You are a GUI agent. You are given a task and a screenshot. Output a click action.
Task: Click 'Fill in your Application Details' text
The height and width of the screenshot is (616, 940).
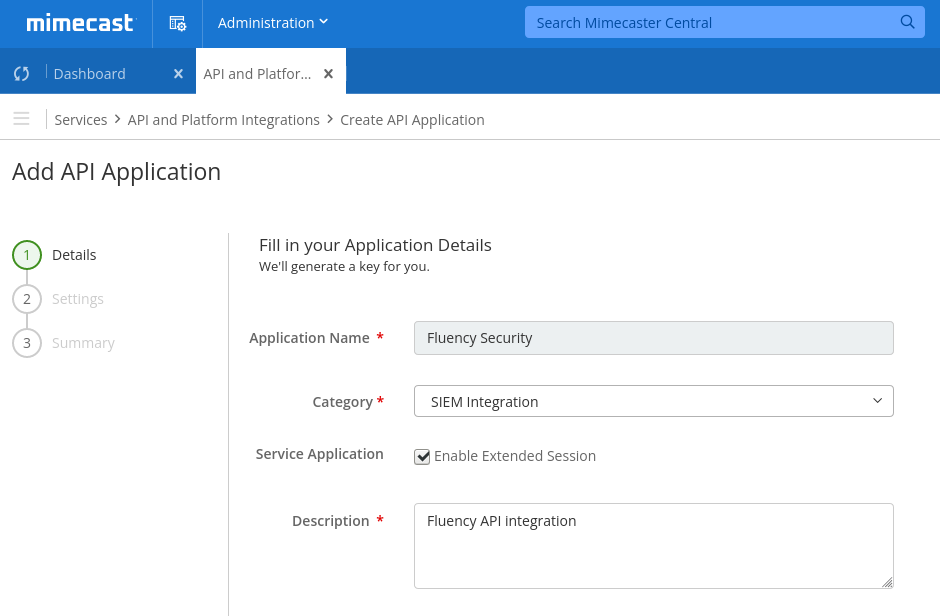(x=375, y=245)
